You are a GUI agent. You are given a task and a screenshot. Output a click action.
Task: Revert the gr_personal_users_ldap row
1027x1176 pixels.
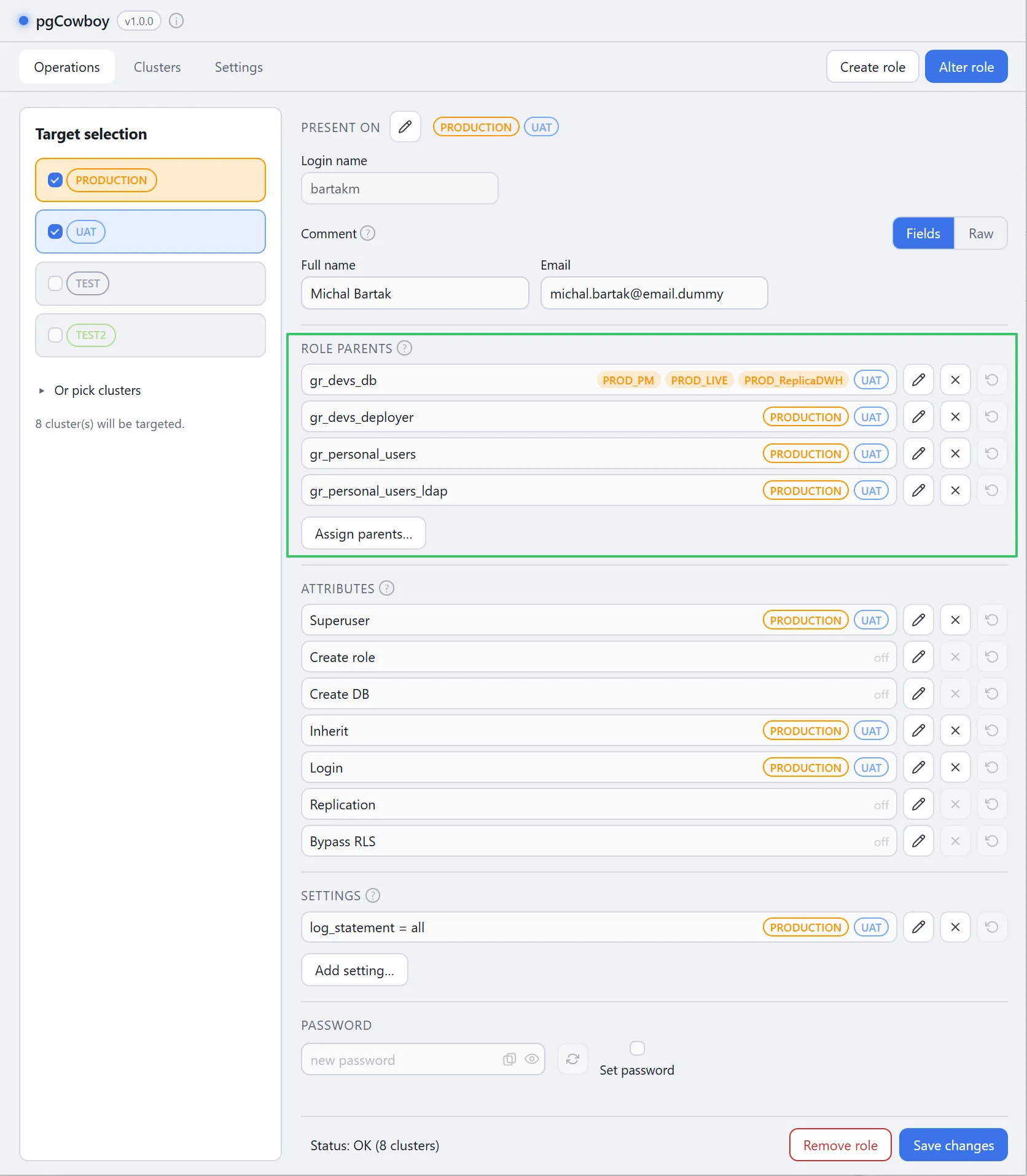(x=992, y=491)
